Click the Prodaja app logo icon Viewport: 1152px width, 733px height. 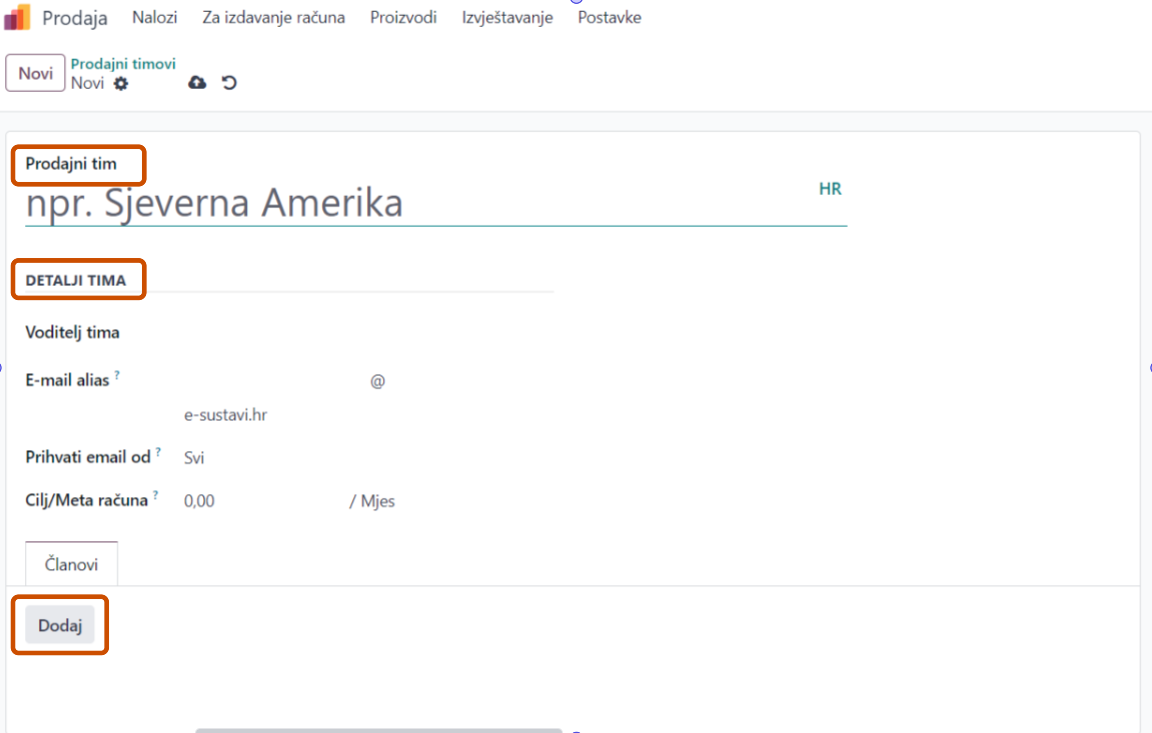point(17,17)
